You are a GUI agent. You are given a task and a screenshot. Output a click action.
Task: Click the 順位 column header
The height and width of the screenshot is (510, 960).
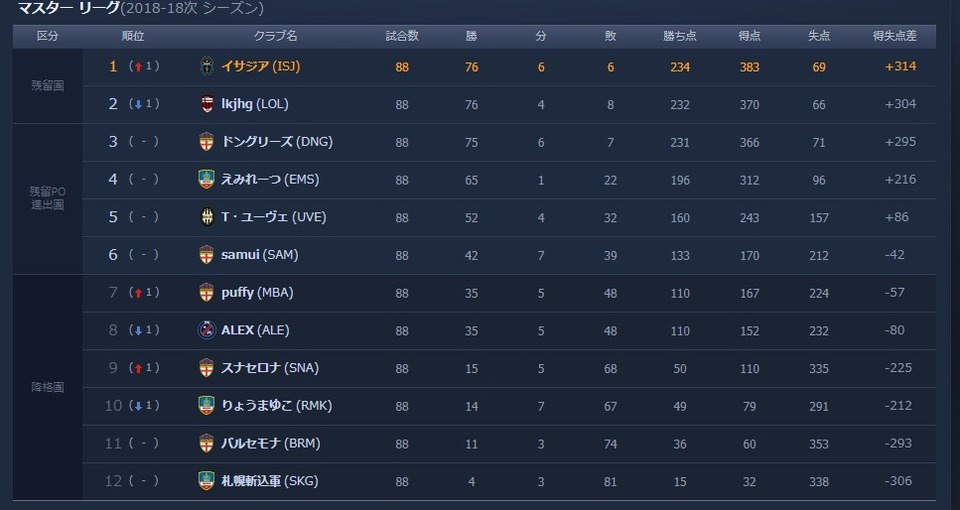coord(133,36)
